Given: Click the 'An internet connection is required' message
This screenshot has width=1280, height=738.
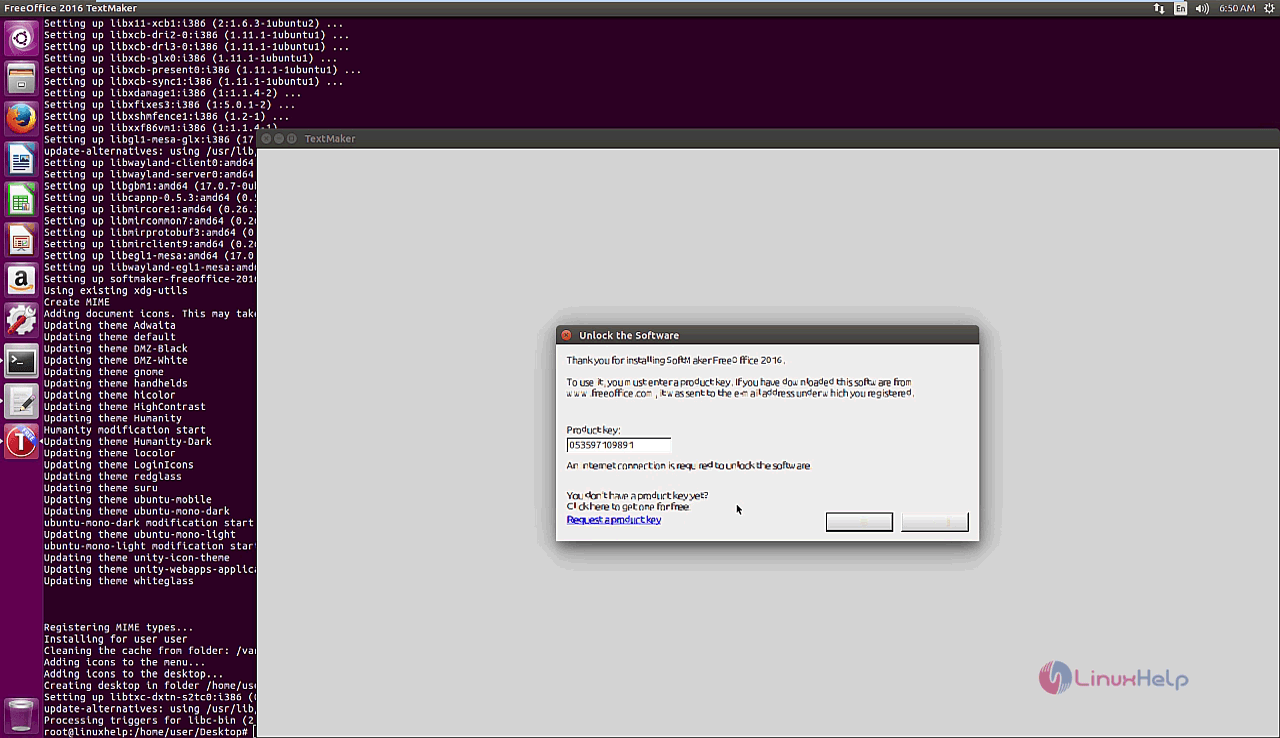Looking at the screenshot, I should pos(688,466).
